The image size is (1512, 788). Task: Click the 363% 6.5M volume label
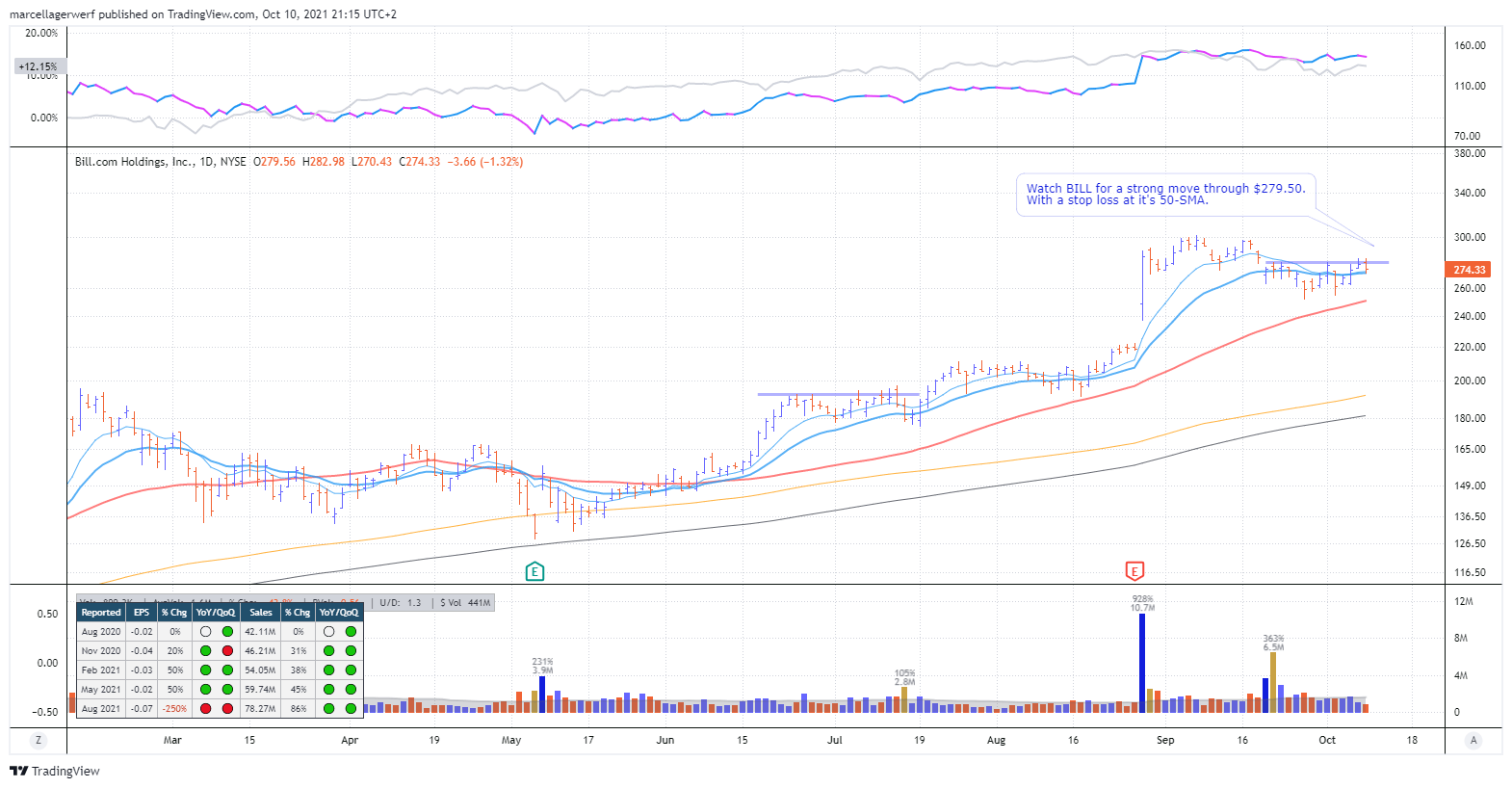click(1273, 643)
